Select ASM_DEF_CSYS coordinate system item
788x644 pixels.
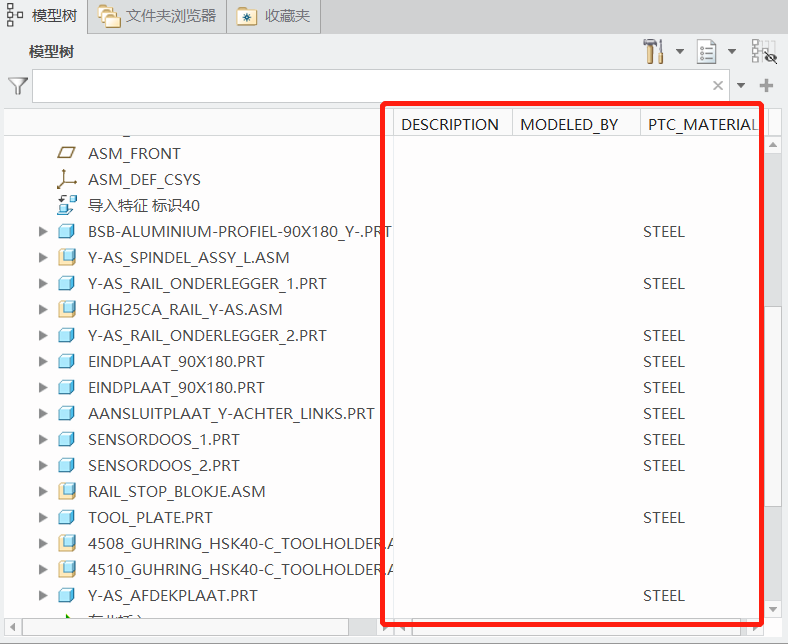pos(144,180)
